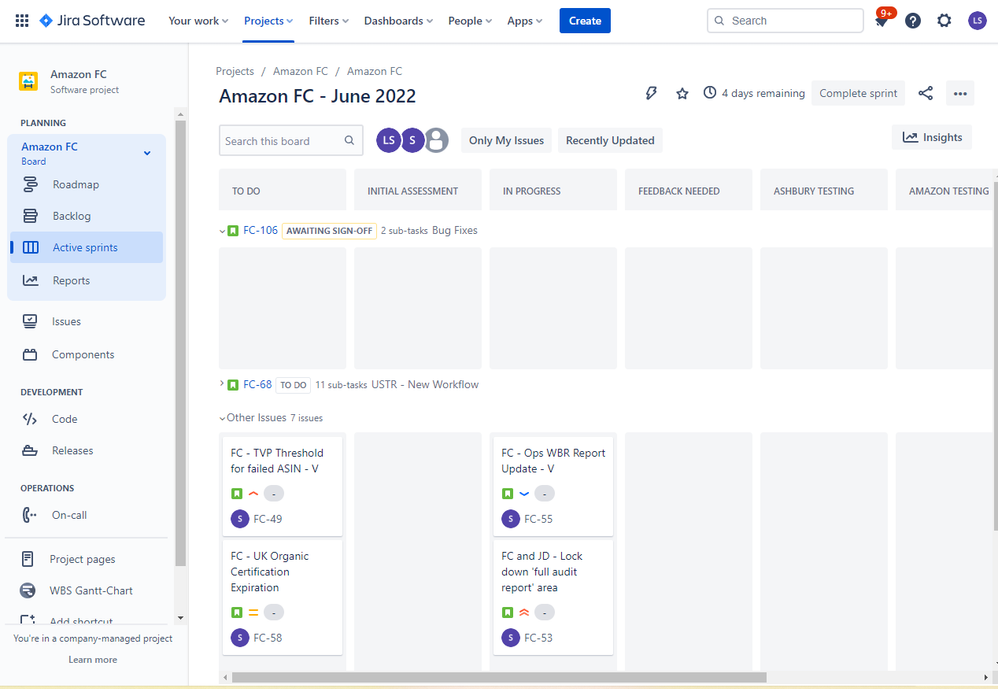The image size is (998, 689).
Task: Open the People dropdown
Action: (470, 21)
